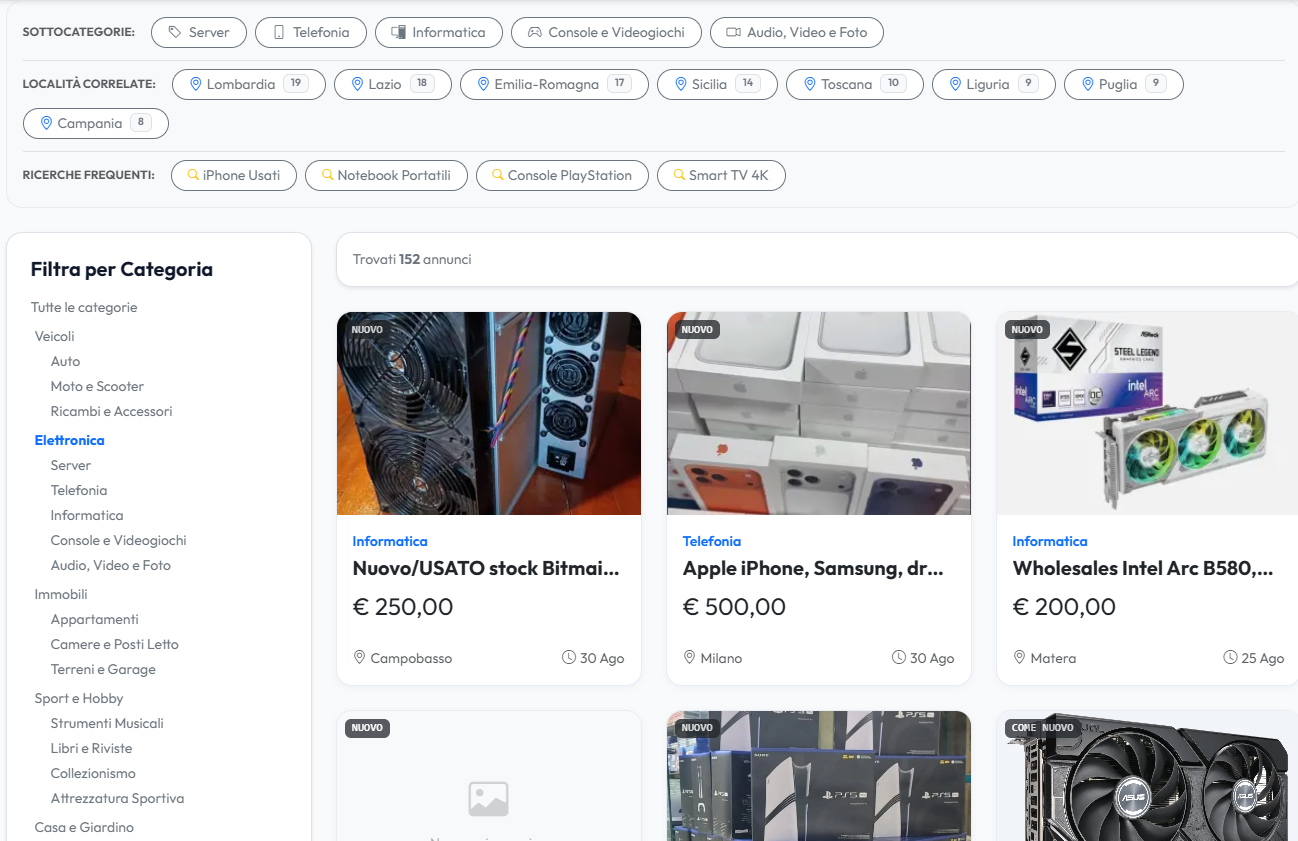Open Libri e Riviste in sidebar
Viewport: 1298px width, 841px height.
coord(91,748)
